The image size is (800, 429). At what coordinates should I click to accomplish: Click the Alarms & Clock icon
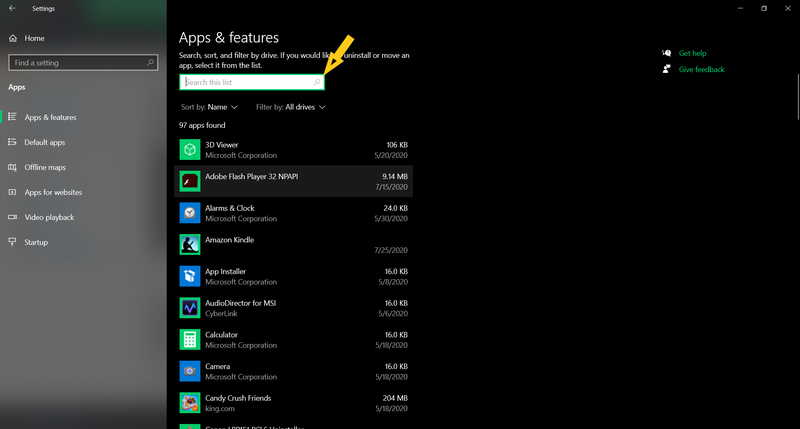pos(190,213)
